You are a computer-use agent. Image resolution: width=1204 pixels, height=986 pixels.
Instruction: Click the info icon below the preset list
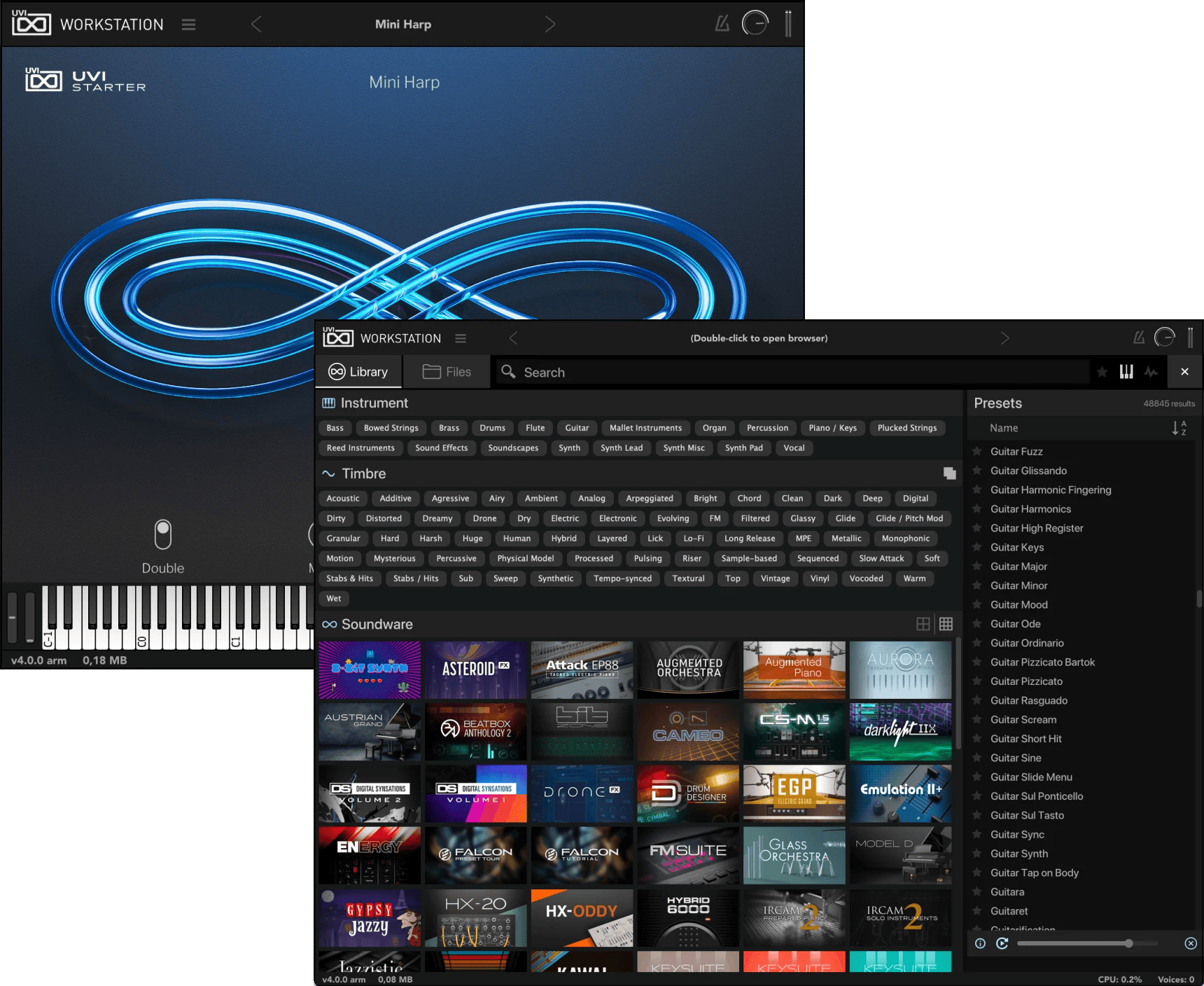[980, 943]
